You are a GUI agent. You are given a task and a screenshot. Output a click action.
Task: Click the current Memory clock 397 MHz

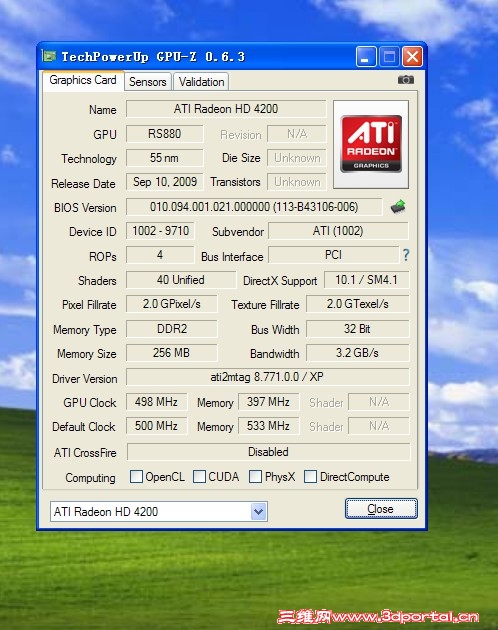[268, 402]
